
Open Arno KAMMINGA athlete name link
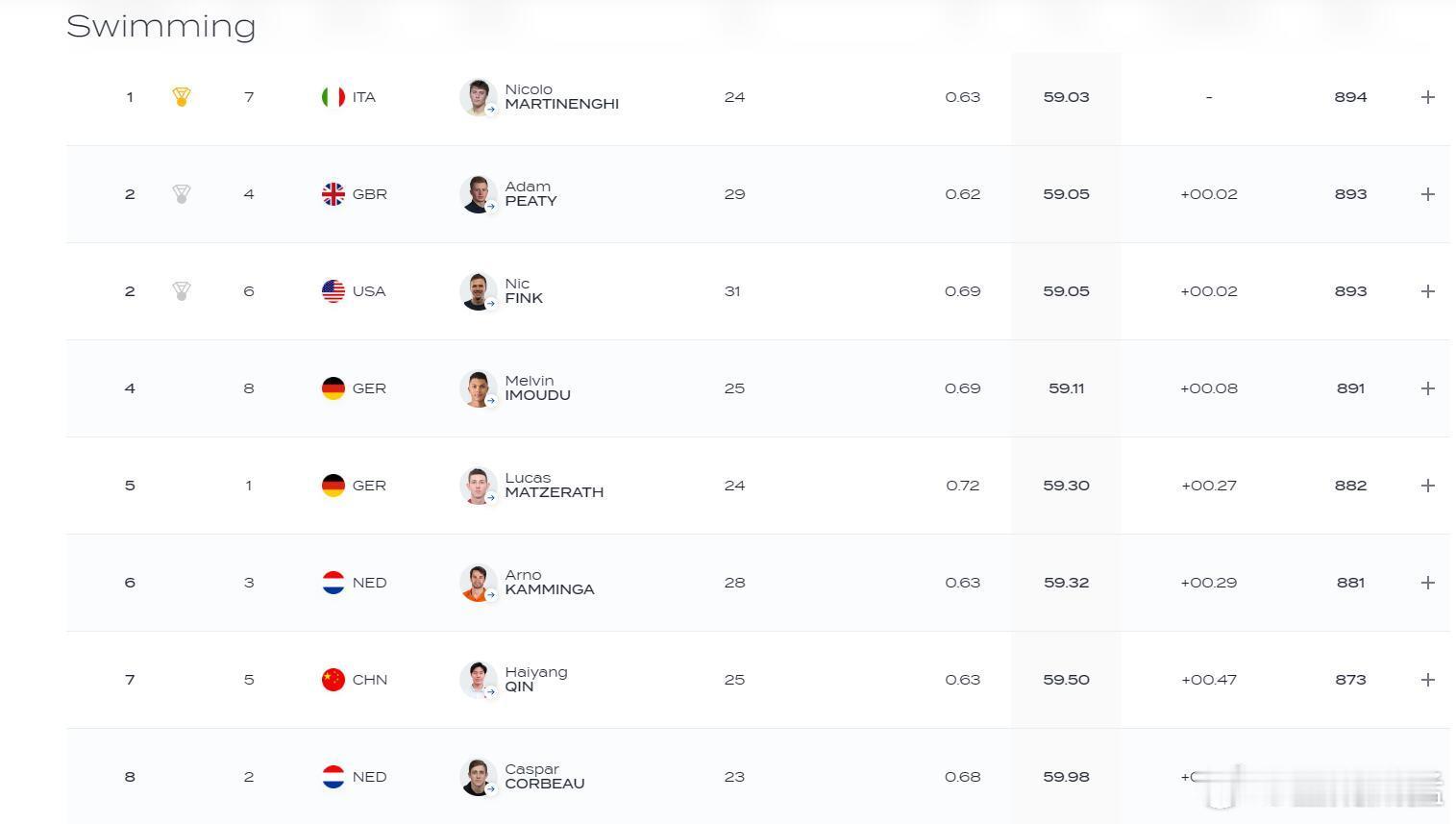550,582
